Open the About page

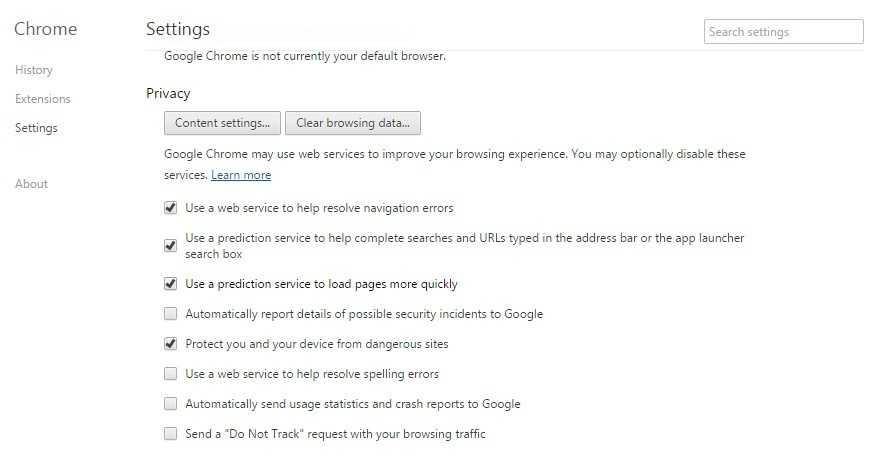coord(31,184)
